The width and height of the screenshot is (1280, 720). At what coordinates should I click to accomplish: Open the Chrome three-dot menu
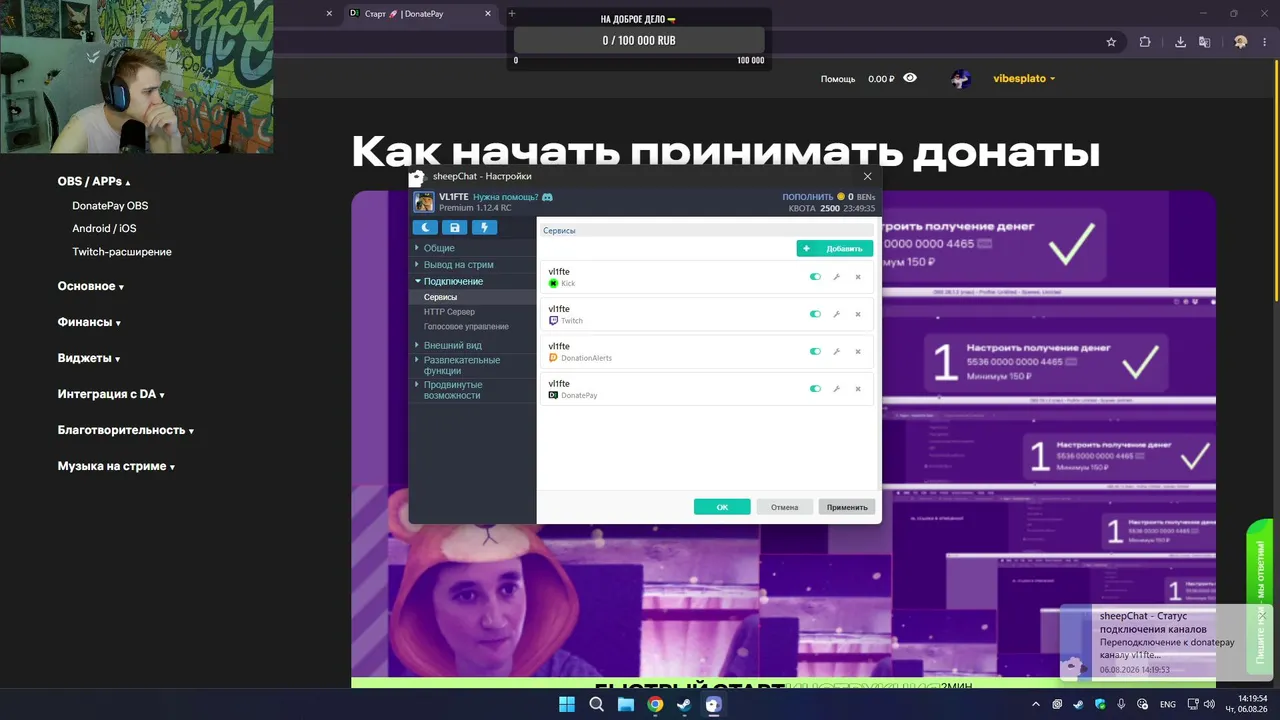[1266, 42]
